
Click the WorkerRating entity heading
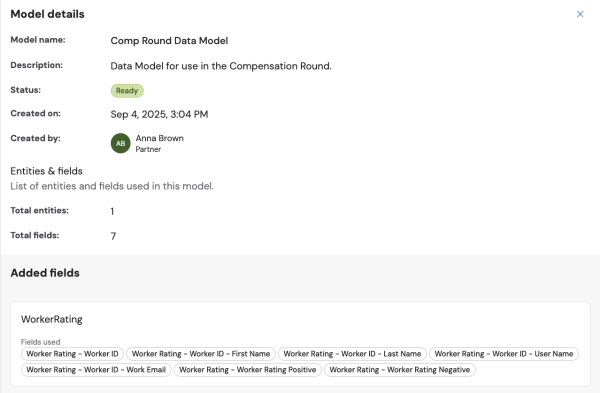click(x=52, y=319)
